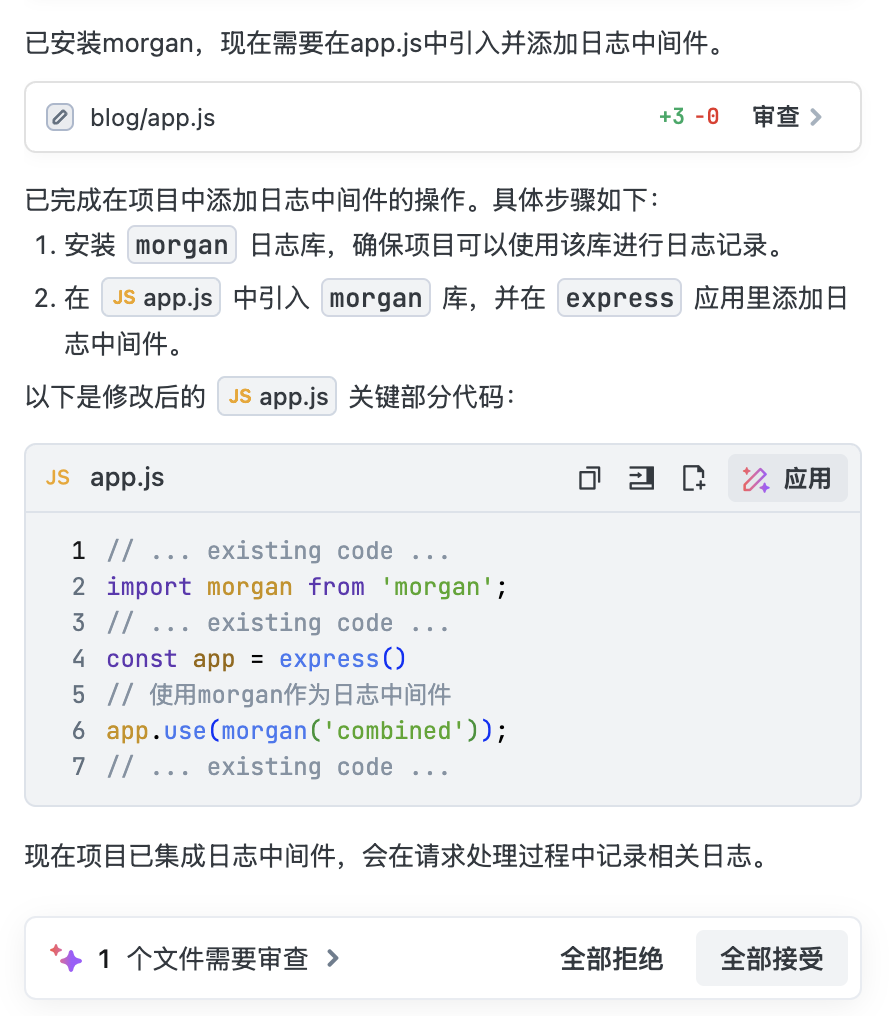Click the 应用 apply button

788,478
